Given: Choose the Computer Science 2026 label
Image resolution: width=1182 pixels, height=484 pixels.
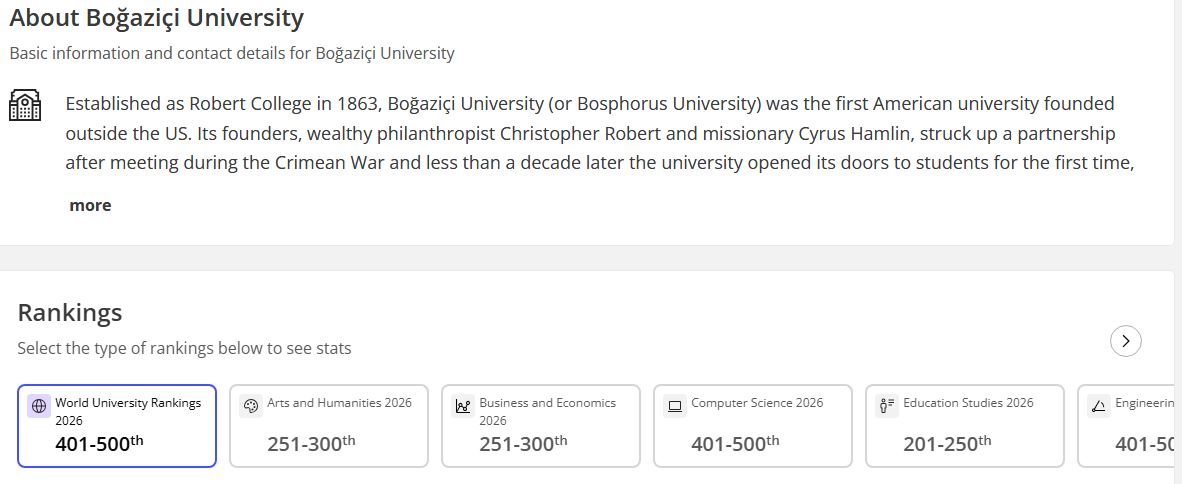Looking at the screenshot, I should point(757,403).
